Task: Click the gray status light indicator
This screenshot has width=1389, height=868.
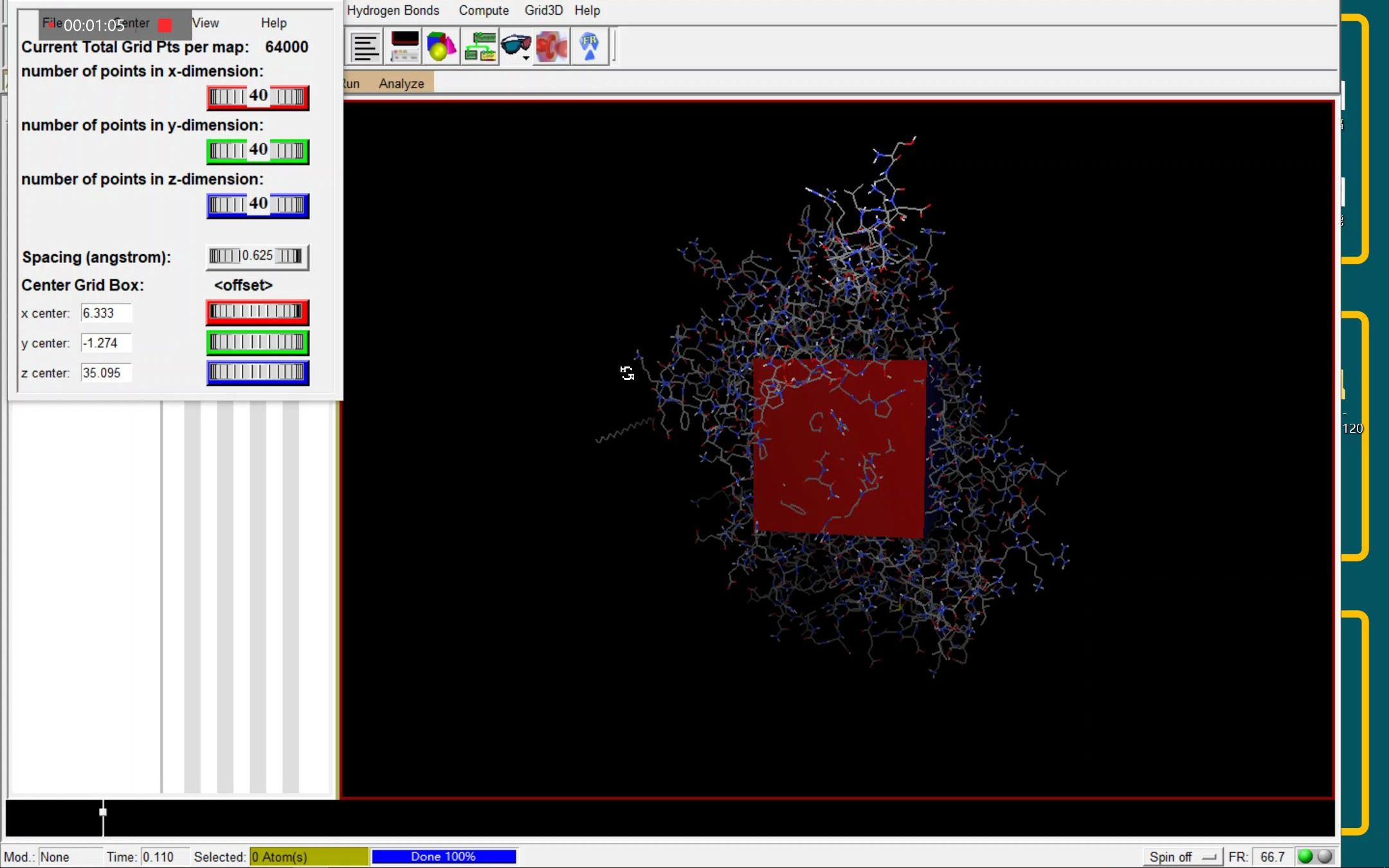Action: [x=1325, y=856]
